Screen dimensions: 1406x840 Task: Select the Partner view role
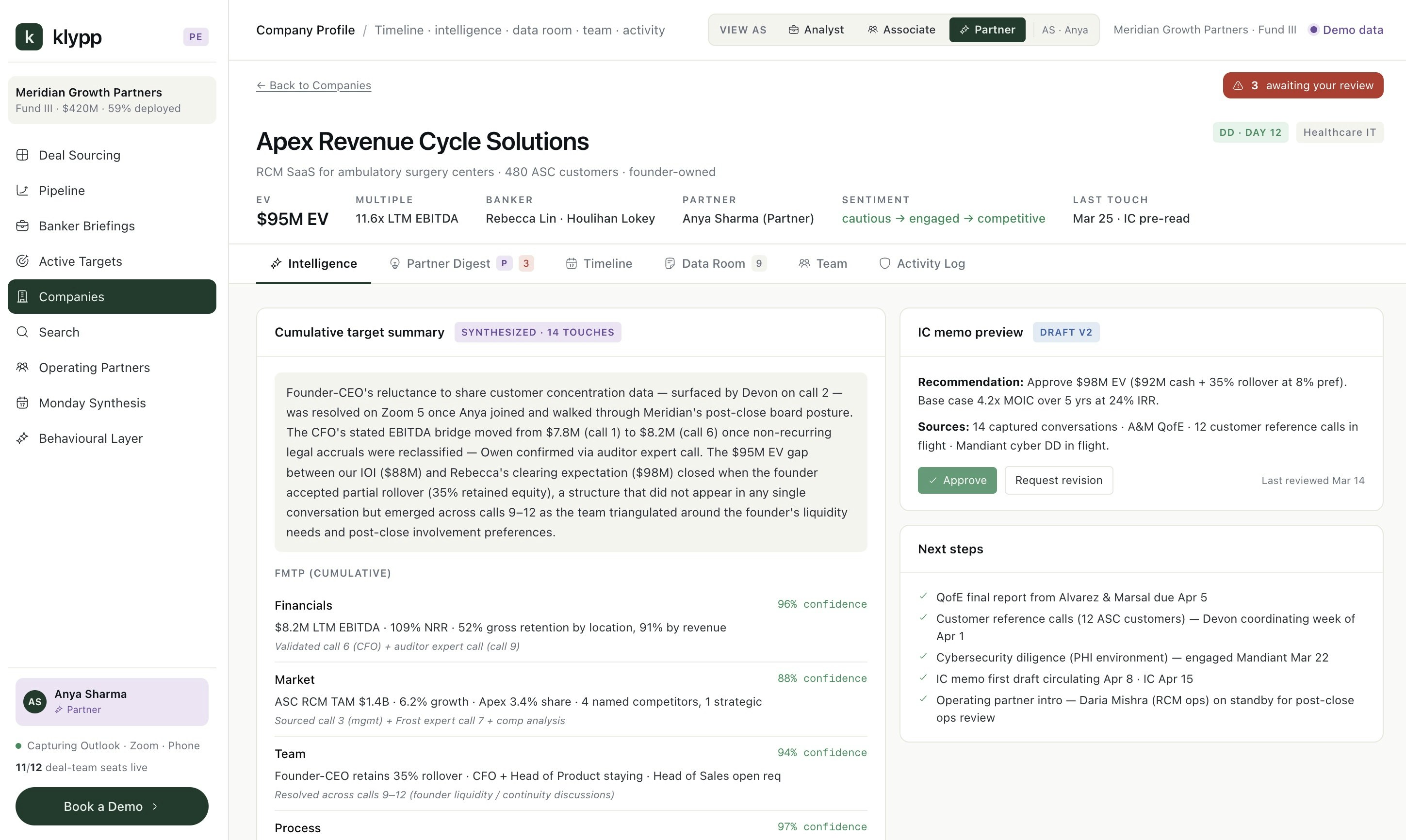click(x=987, y=30)
